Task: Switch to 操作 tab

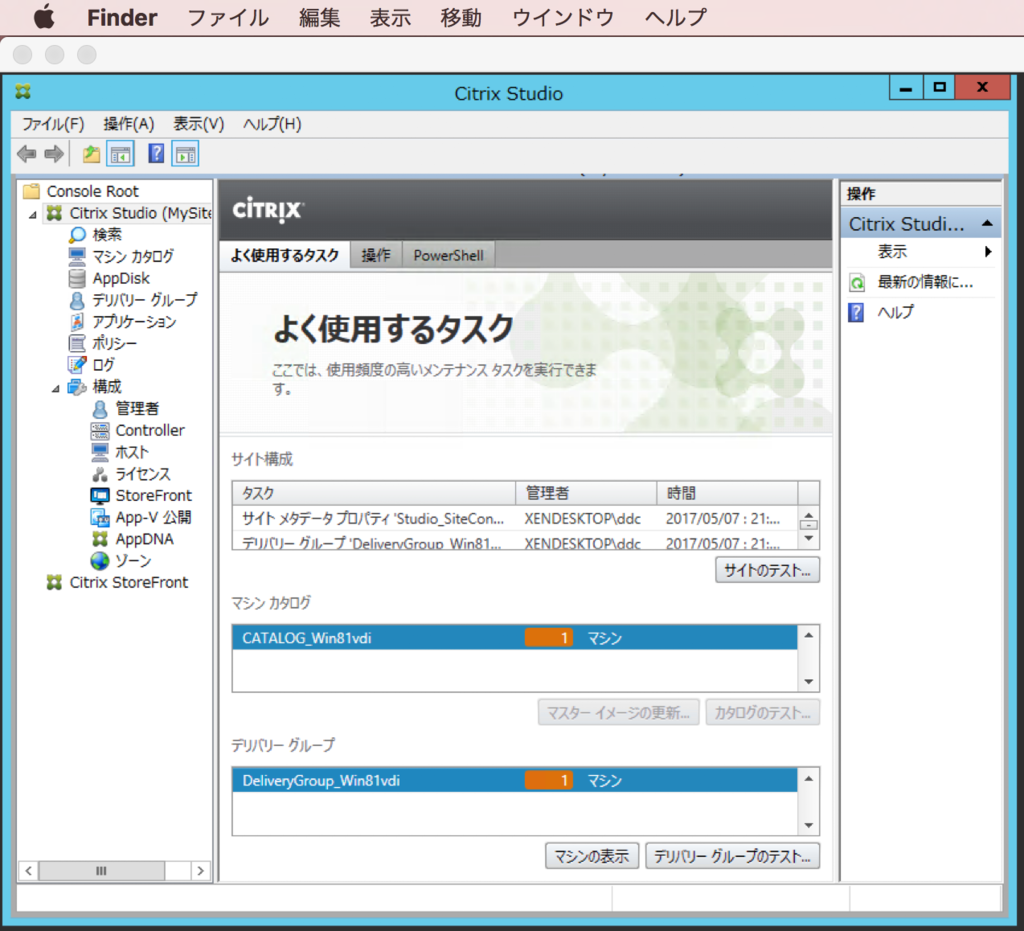Action: click(x=376, y=255)
